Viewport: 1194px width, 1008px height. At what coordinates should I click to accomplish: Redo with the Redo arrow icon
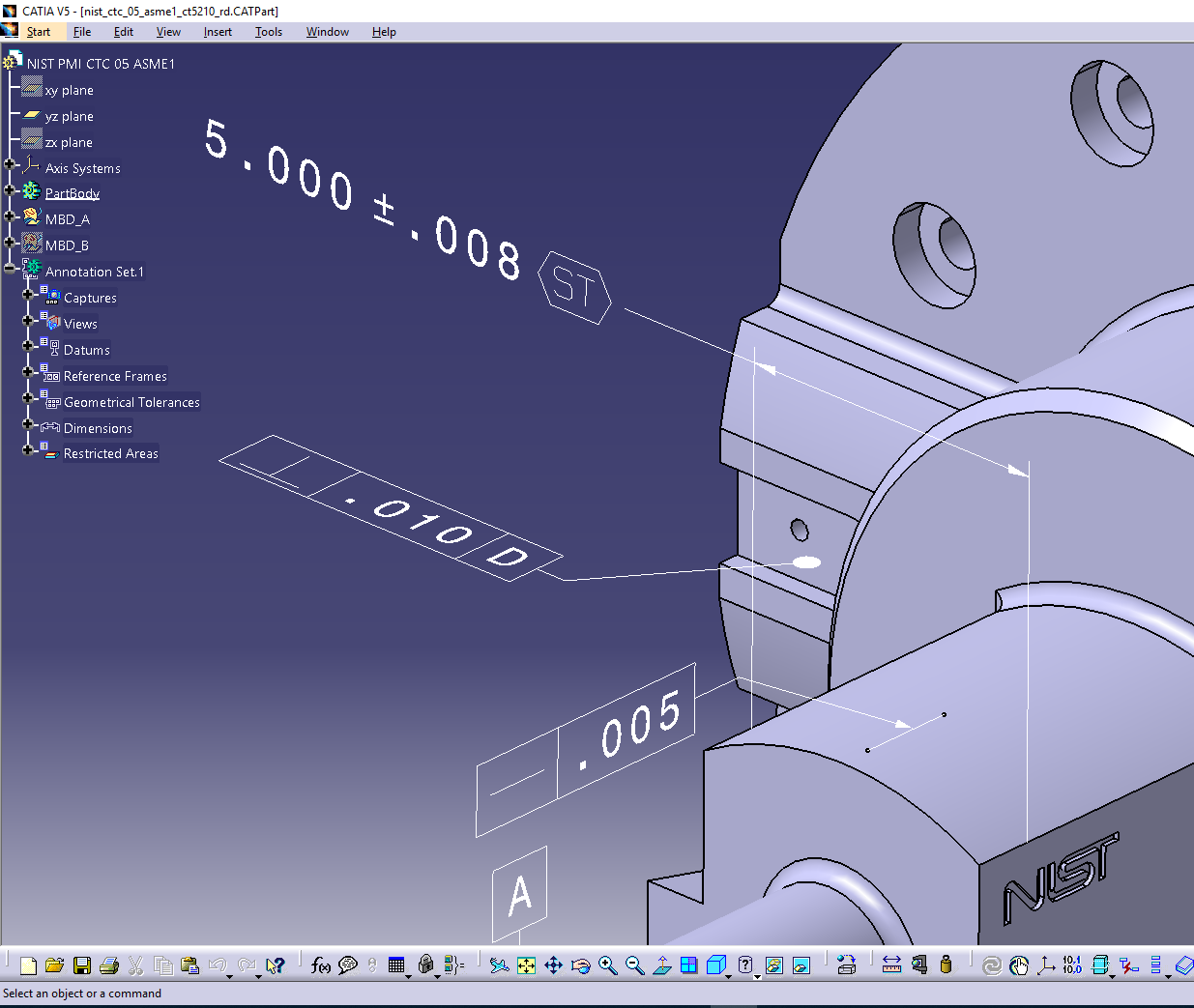[x=247, y=965]
